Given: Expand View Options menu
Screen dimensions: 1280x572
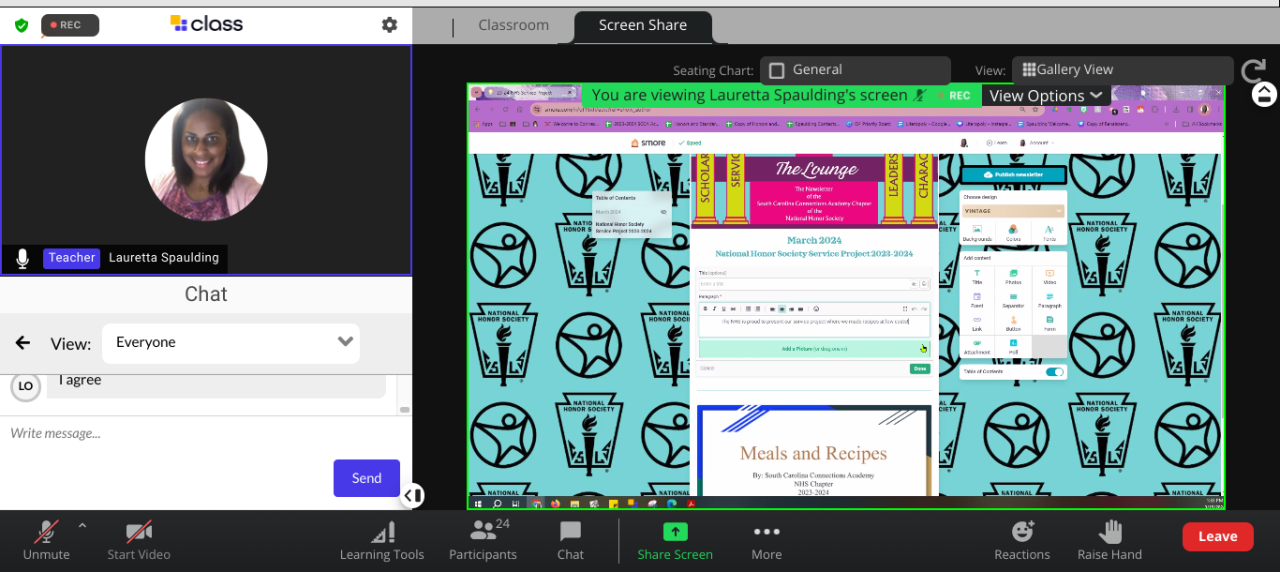Looking at the screenshot, I should pos(1047,96).
